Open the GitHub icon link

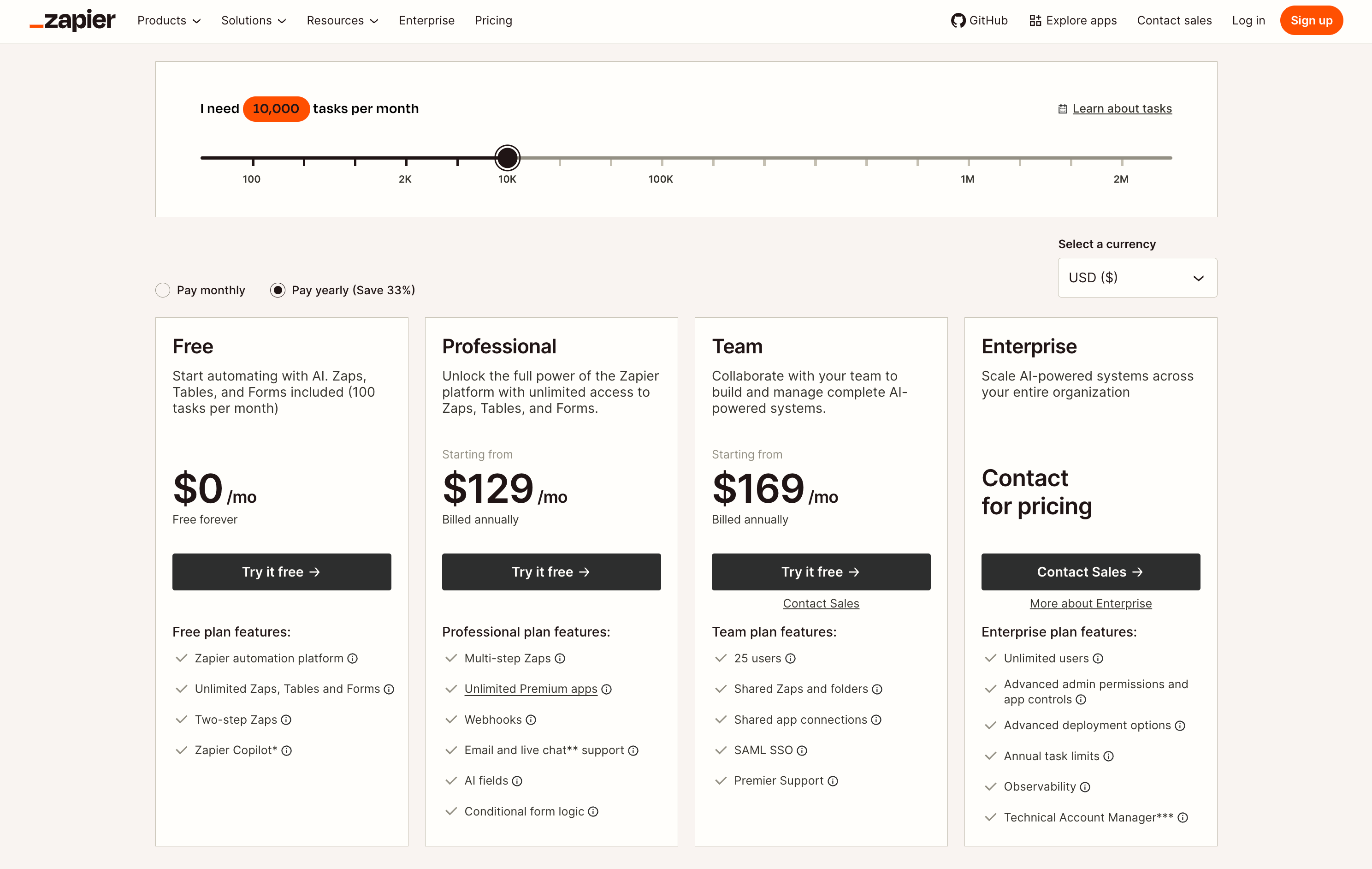(958, 21)
